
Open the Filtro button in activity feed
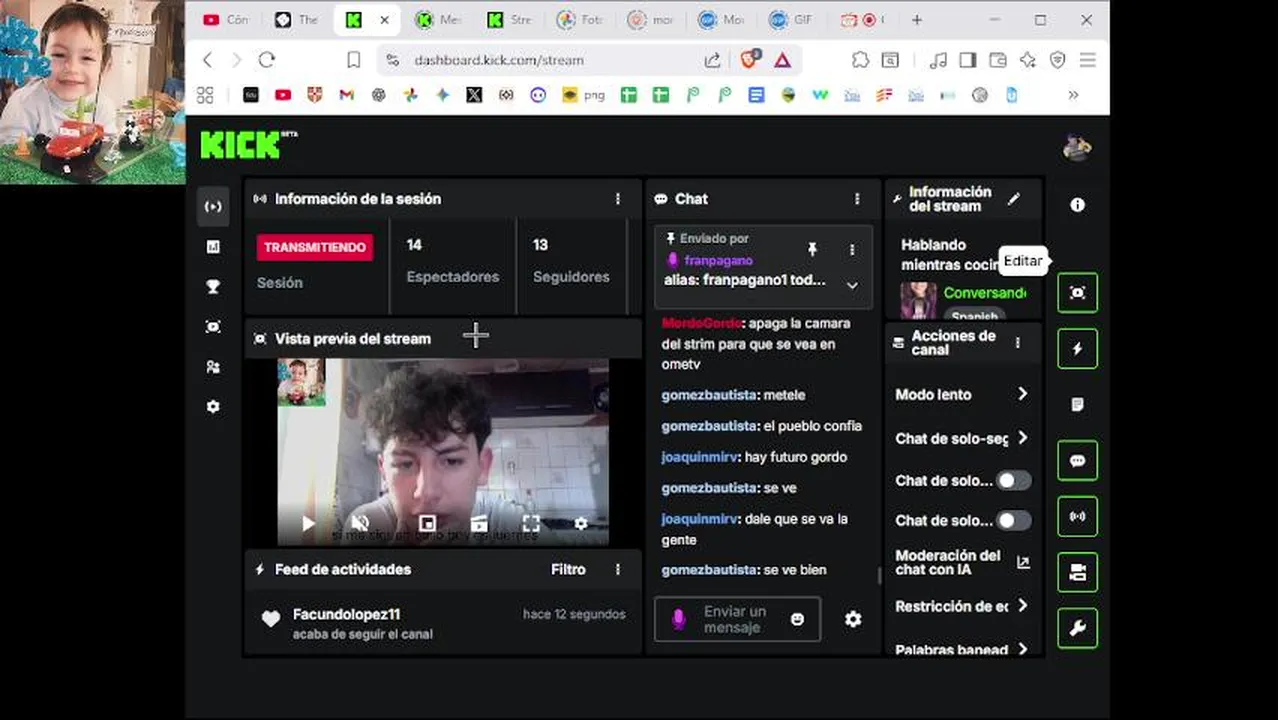568,569
